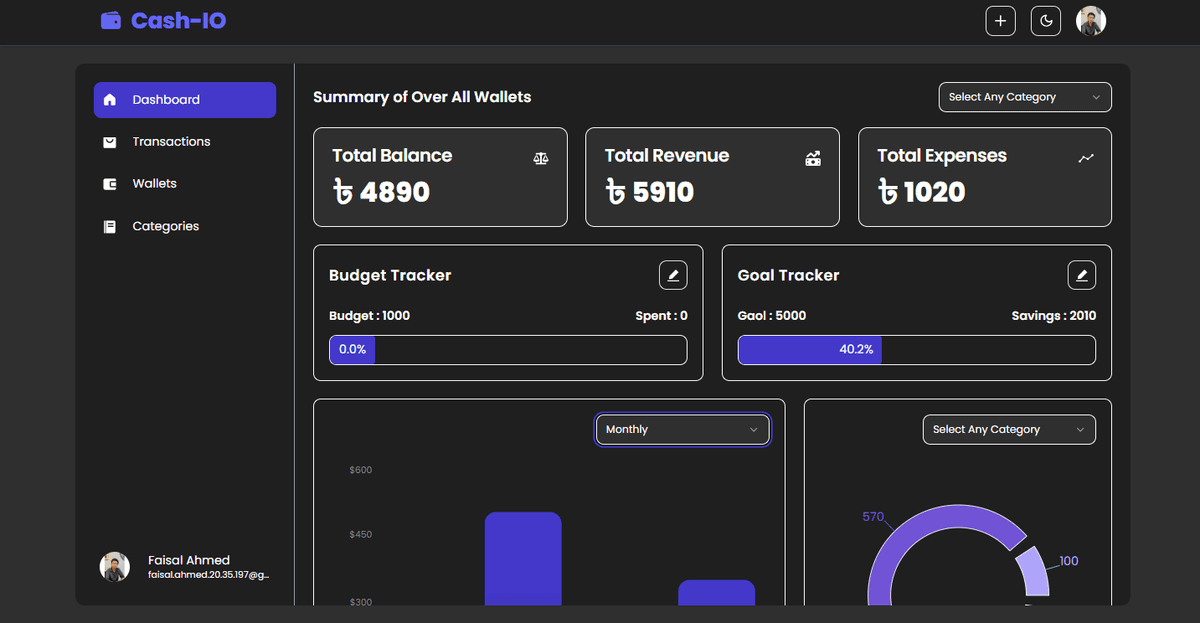Click the Total Expenses value 1020
Viewport: 1200px width, 623px height.
tap(921, 192)
